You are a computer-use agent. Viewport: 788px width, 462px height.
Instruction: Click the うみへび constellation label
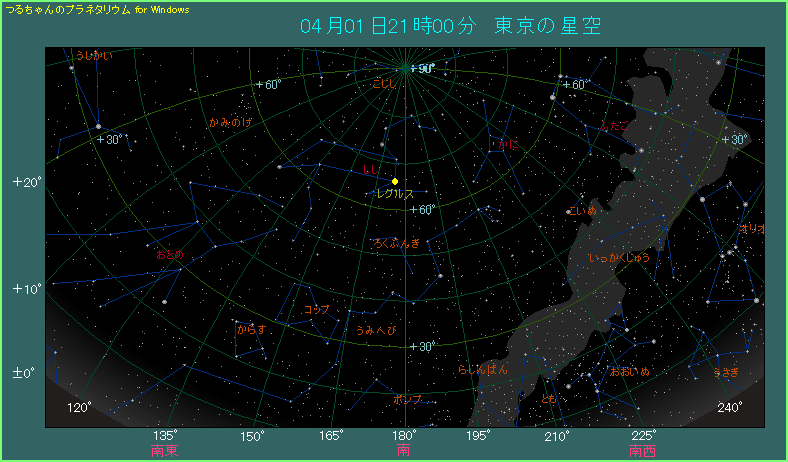(x=376, y=329)
